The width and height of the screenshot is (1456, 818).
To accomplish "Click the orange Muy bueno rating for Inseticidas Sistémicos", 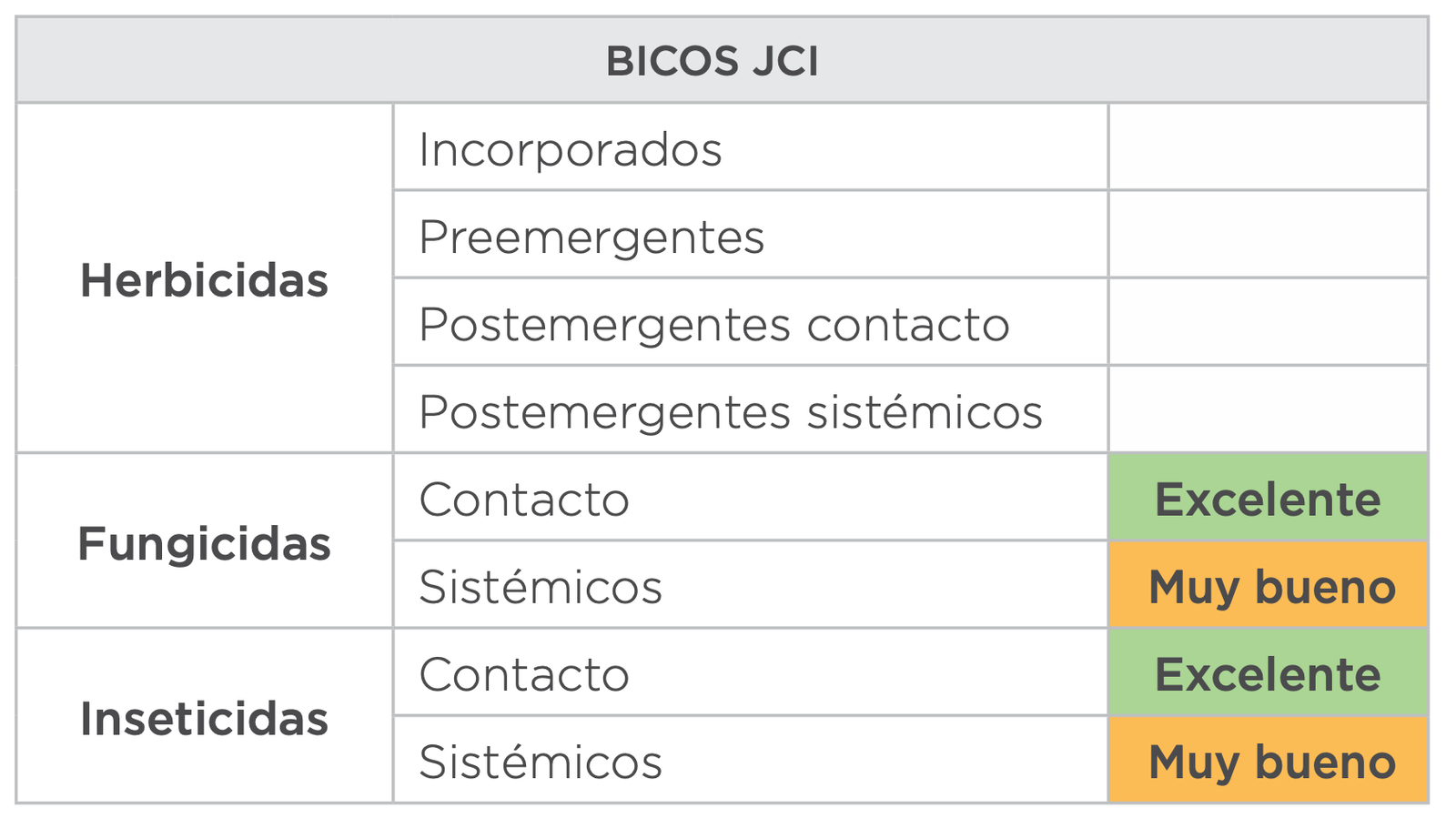I will tap(1271, 762).
